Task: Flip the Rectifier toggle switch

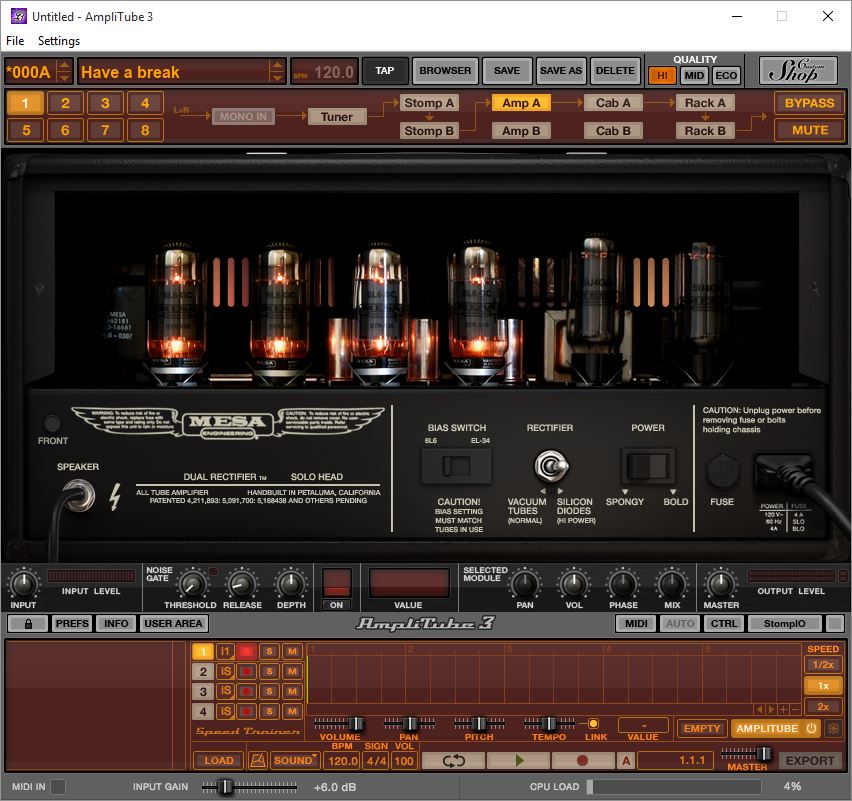Action: point(552,466)
